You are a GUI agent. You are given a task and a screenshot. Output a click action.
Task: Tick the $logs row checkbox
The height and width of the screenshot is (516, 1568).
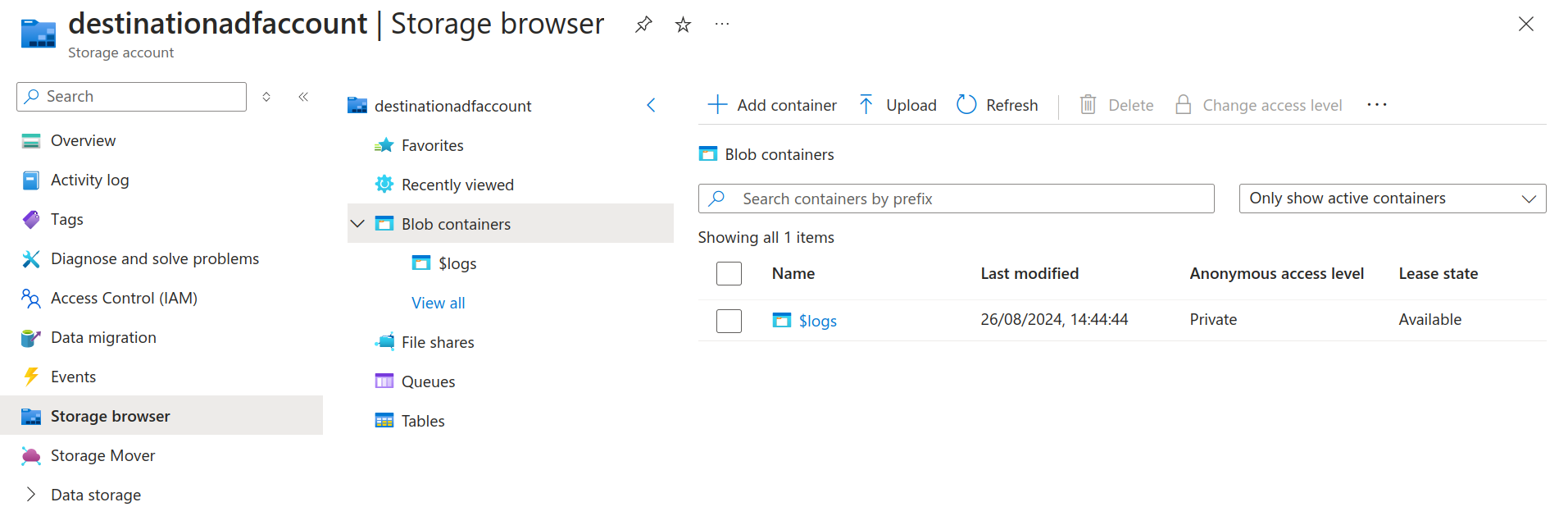pyautogui.click(x=729, y=321)
